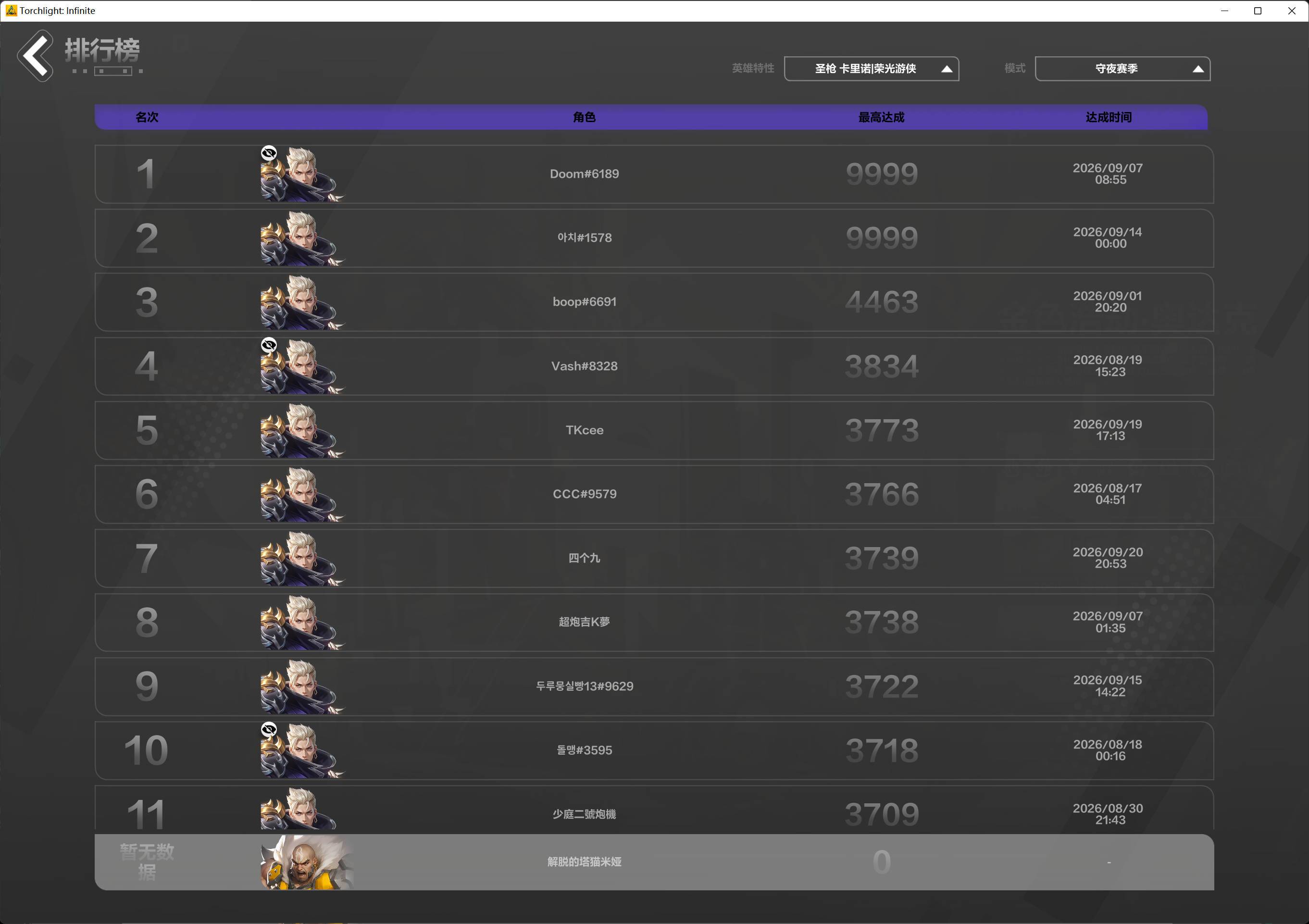Click the 名次 rank column header
This screenshot has height=924, width=1309.
(x=147, y=117)
